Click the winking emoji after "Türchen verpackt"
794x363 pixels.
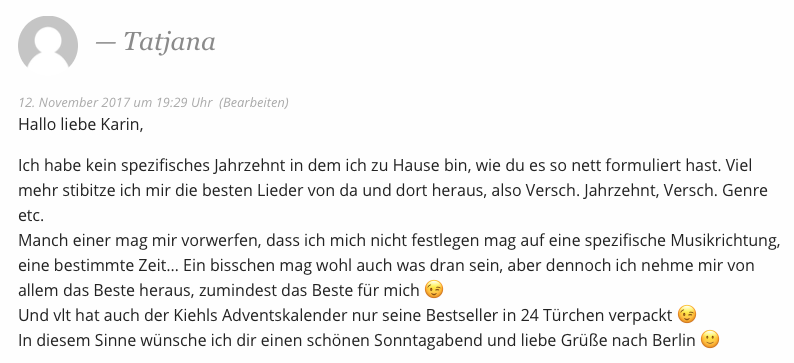pos(687,315)
